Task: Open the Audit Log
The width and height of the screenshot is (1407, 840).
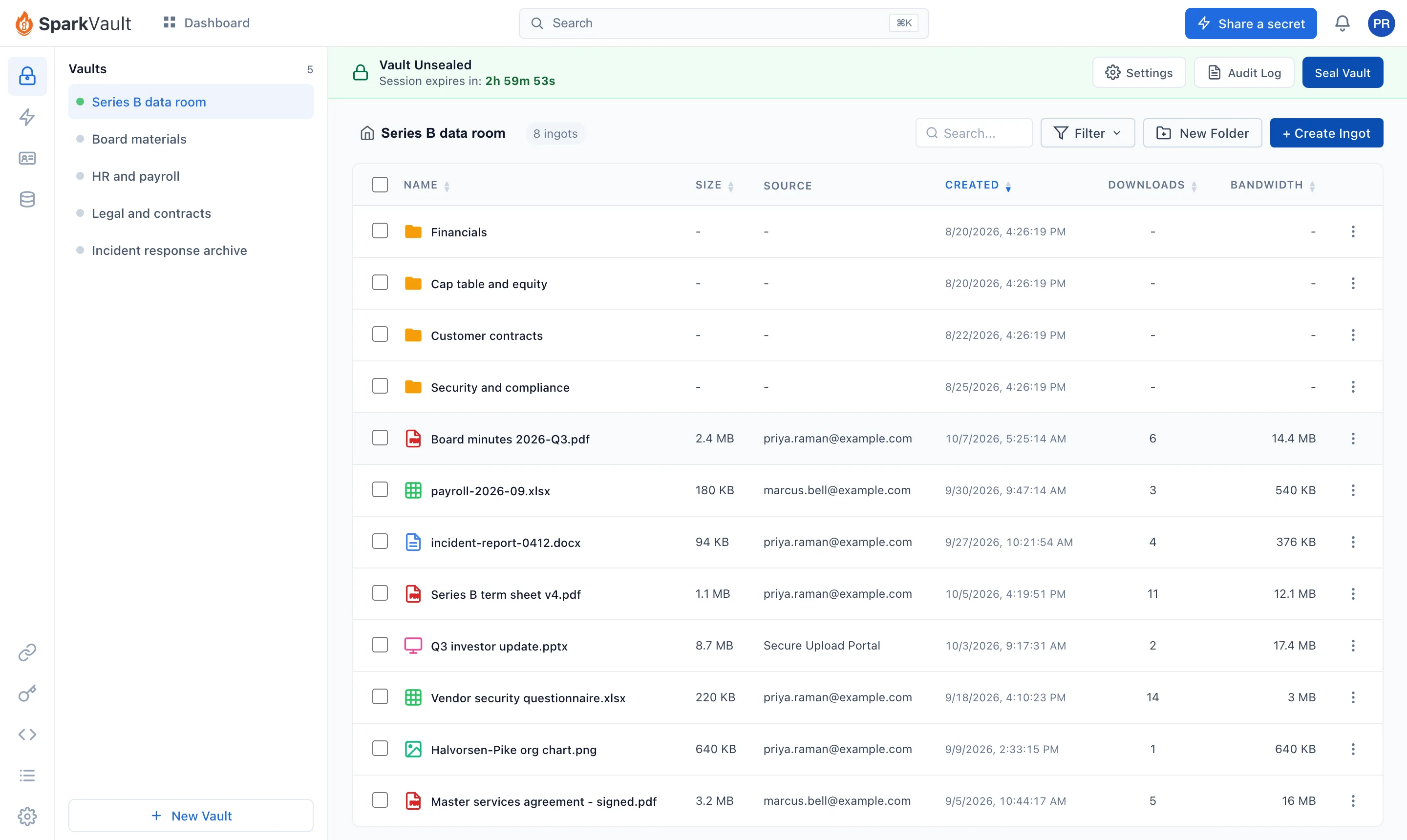Action: coord(1244,72)
